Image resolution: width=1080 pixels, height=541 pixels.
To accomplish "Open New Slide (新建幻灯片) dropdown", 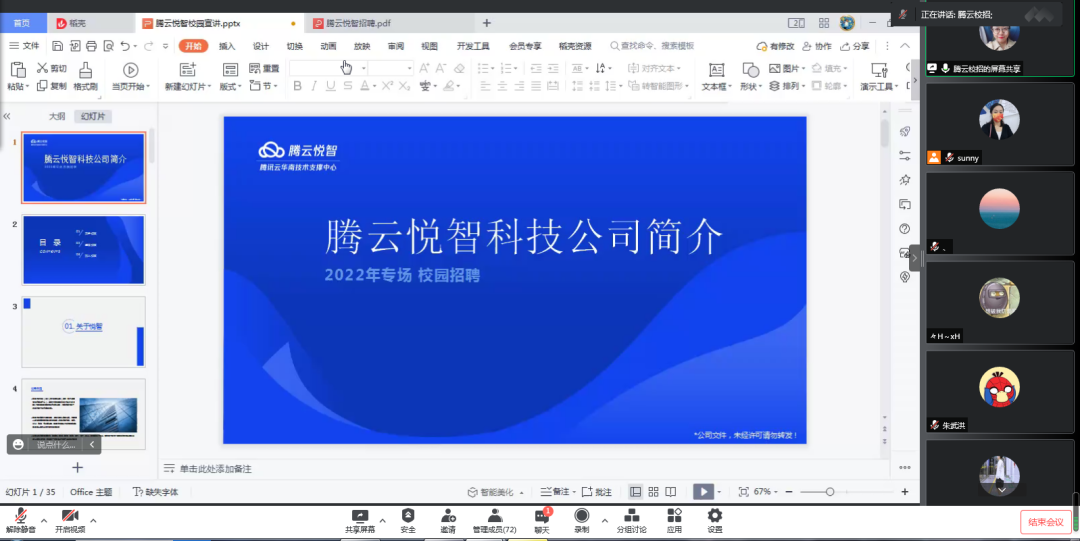I will click(188, 87).
